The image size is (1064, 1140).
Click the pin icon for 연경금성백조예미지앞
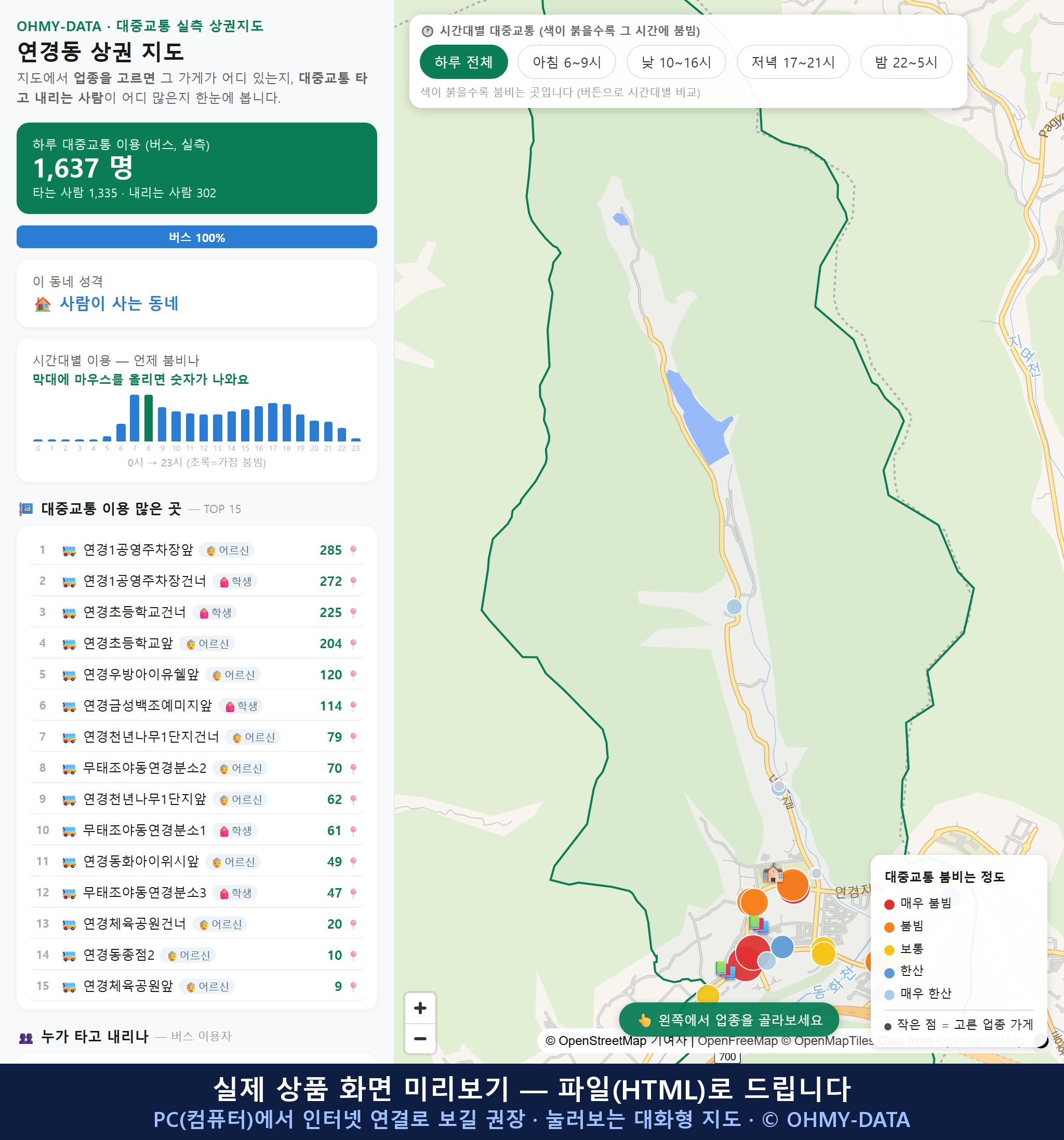click(353, 706)
